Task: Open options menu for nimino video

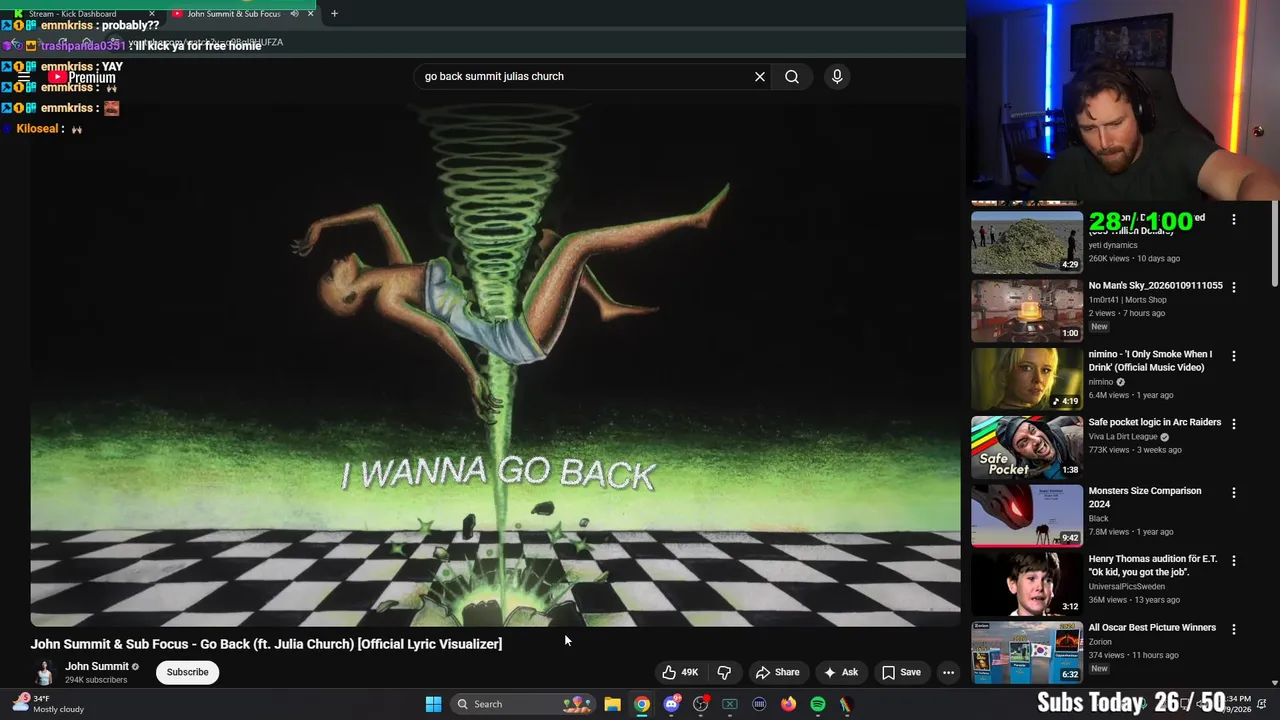Action: pyautogui.click(x=1234, y=356)
